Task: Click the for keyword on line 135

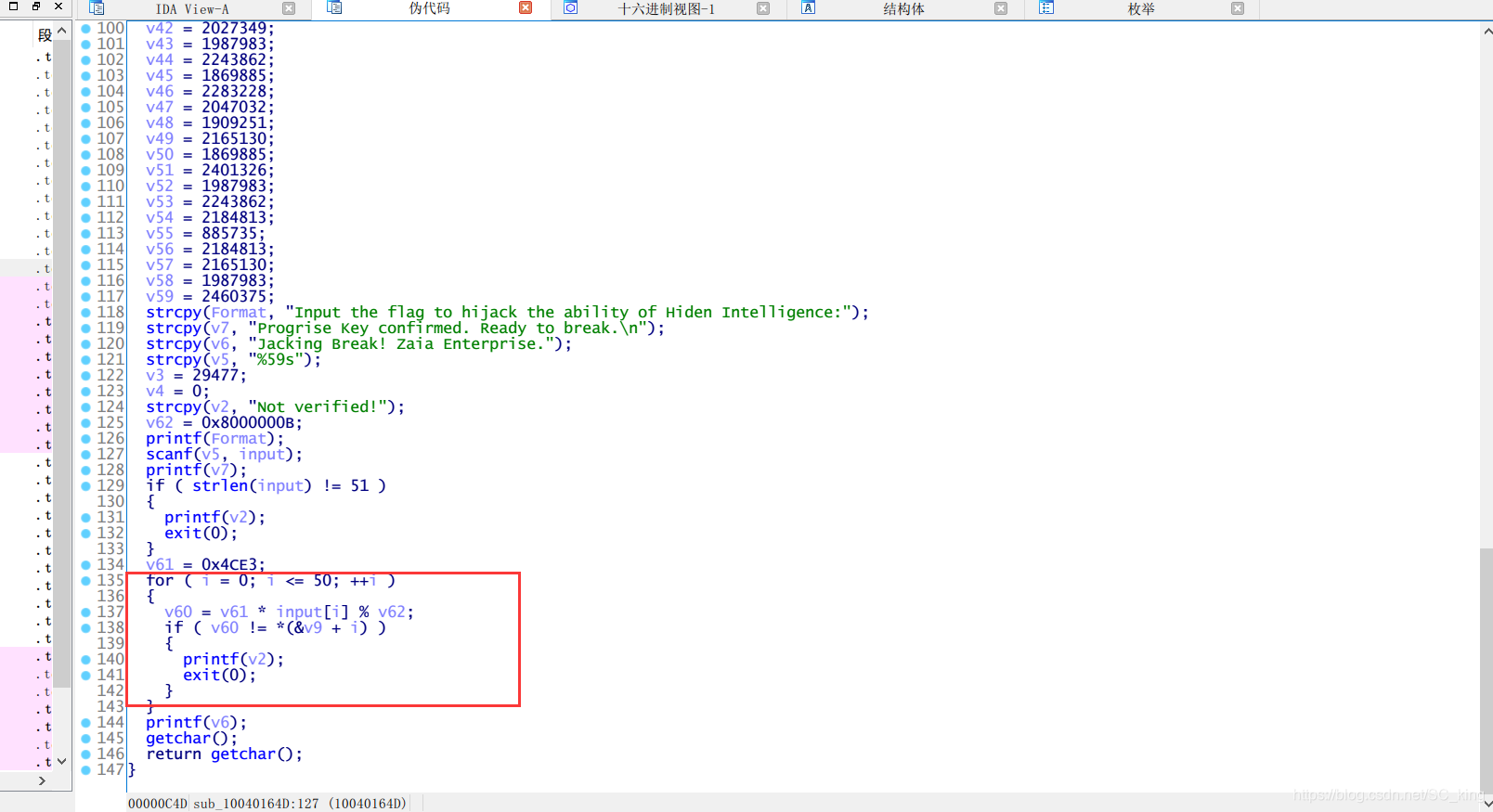Action: pos(160,581)
